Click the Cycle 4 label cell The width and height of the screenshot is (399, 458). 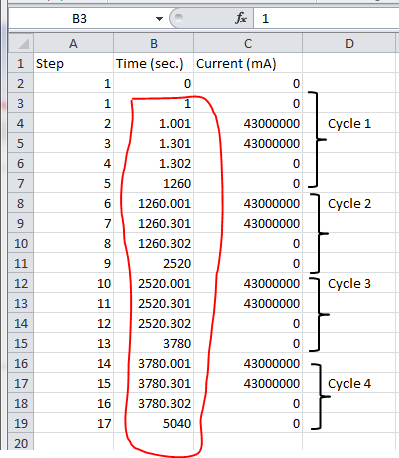(349, 383)
